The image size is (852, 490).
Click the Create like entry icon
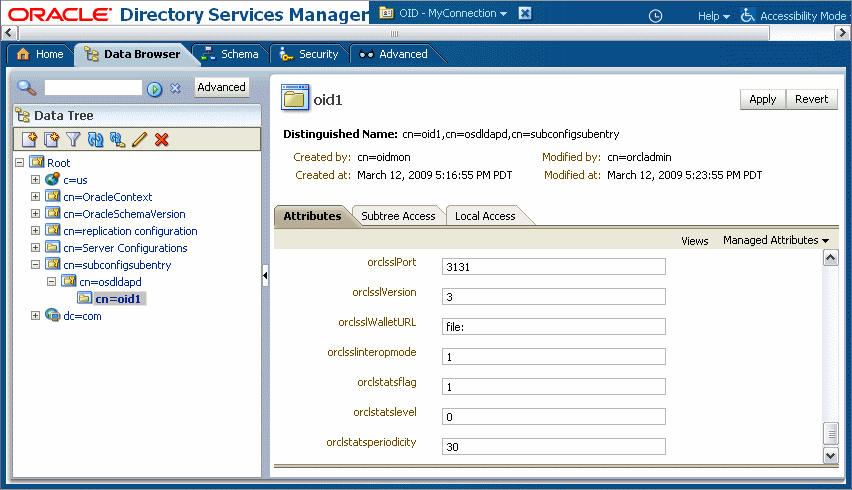click(52, 140)
